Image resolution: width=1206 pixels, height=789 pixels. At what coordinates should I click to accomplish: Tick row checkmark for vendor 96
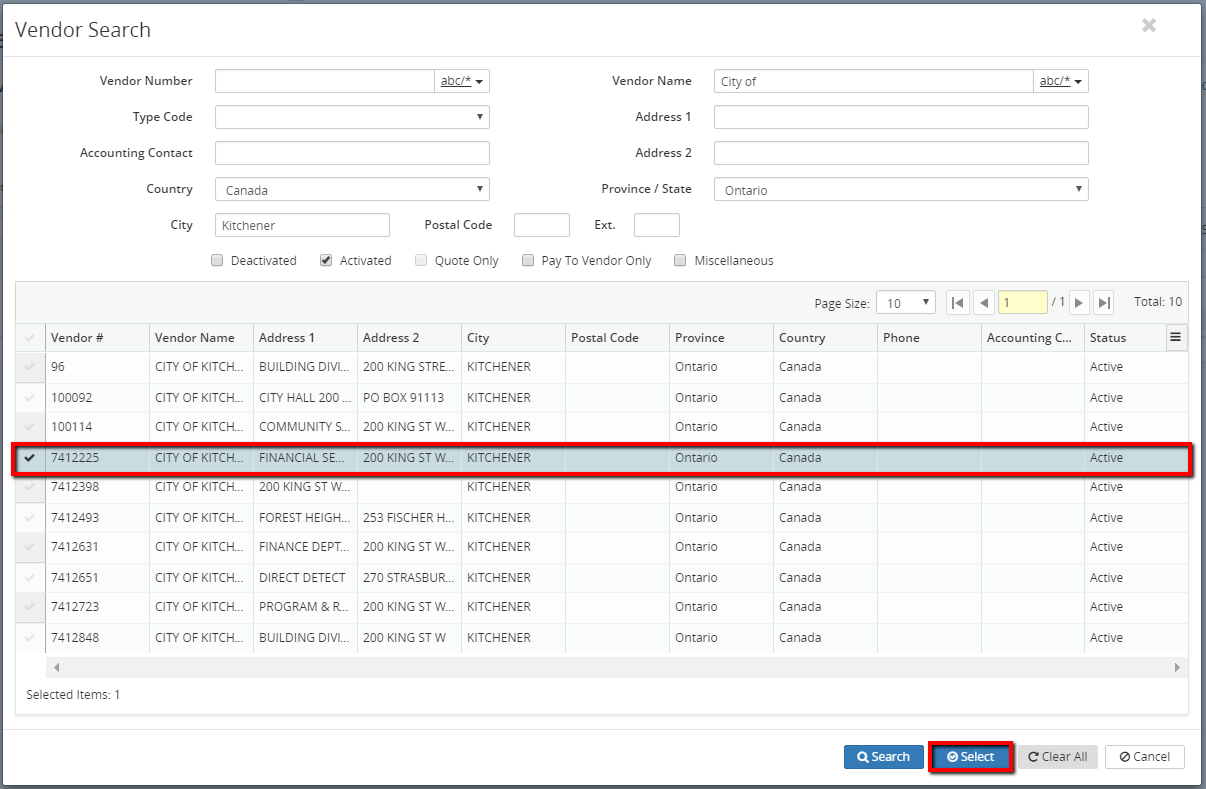click(x=29, y=367)
